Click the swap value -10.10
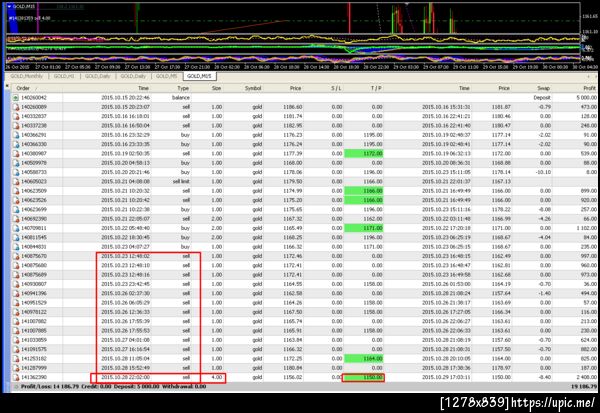Viewport: 600px width, 413px height. click(543, 172)
